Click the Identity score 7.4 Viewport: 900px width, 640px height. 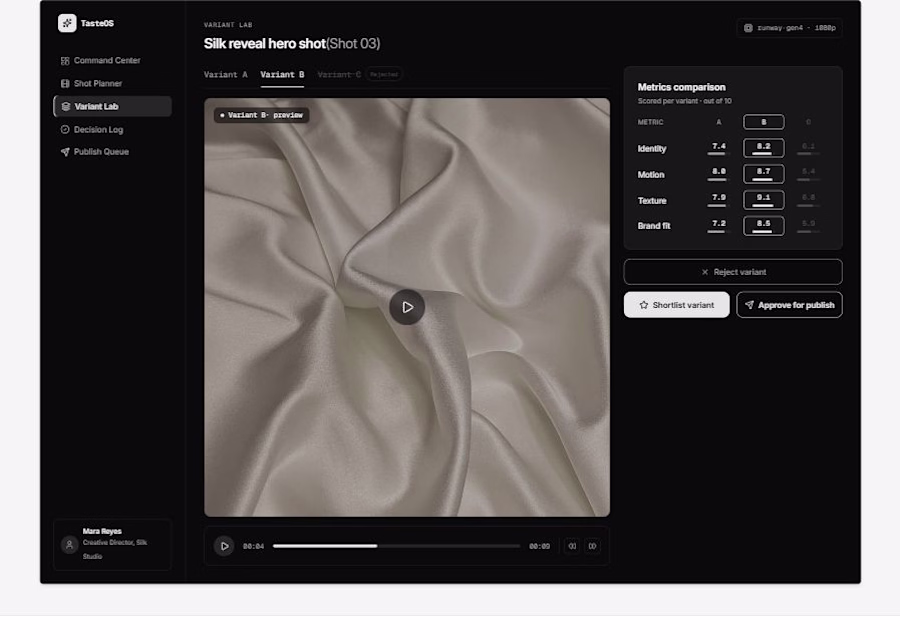coord(719,146)
